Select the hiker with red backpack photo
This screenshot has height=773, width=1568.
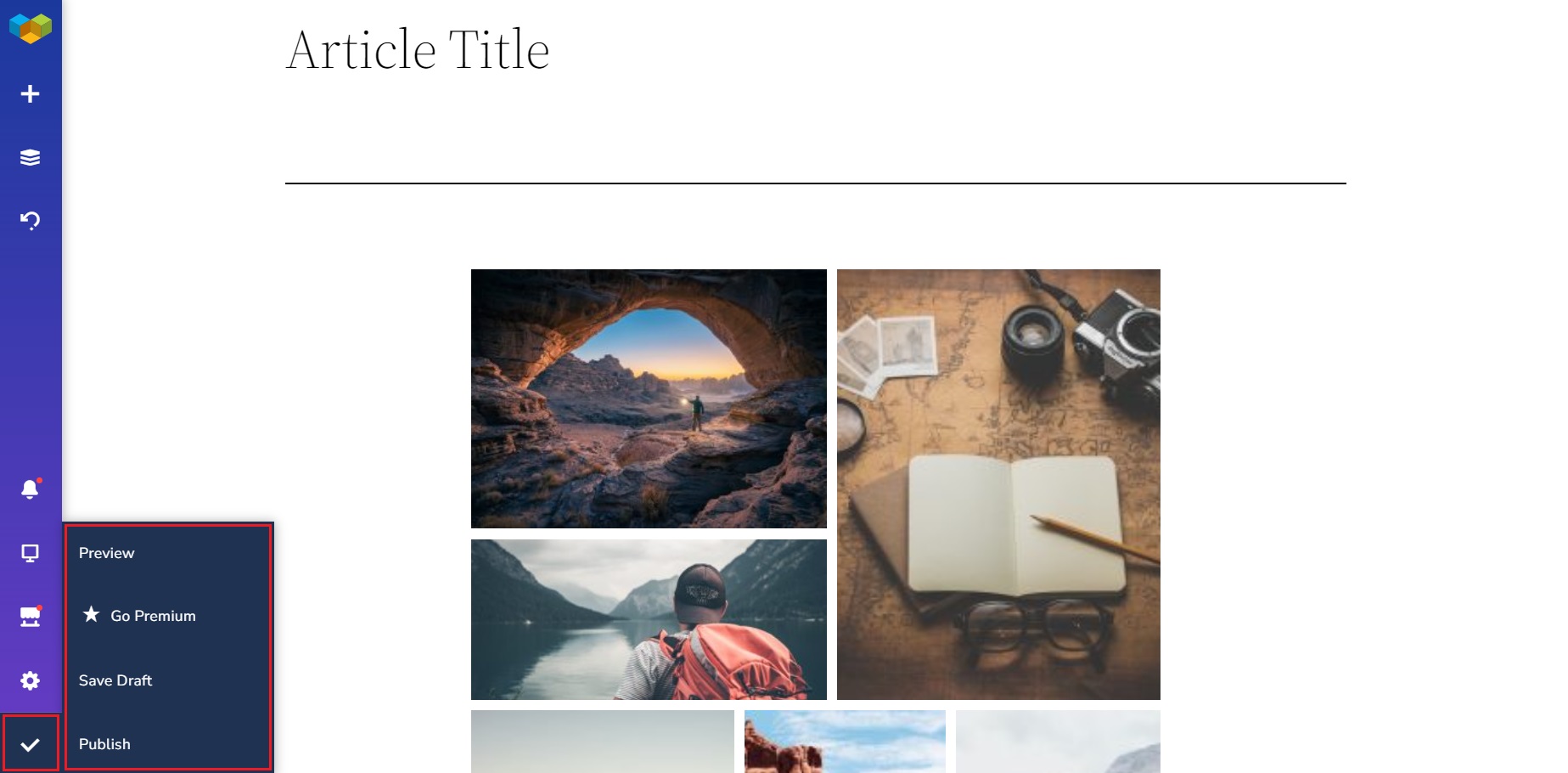tap(649, 619)
